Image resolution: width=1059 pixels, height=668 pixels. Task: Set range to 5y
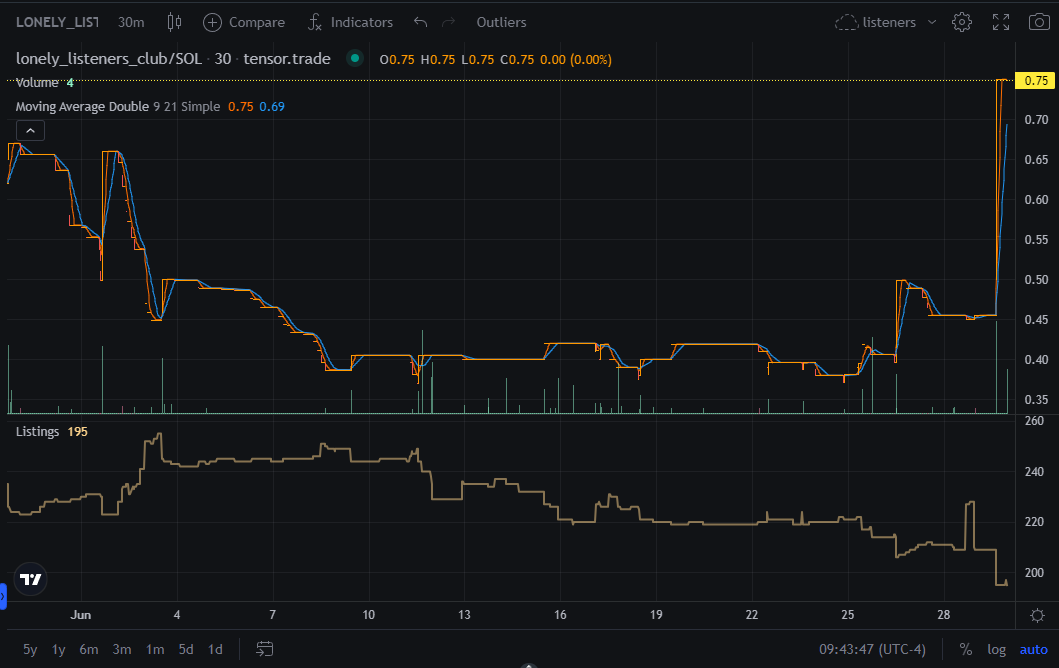(x=30, y=649)
